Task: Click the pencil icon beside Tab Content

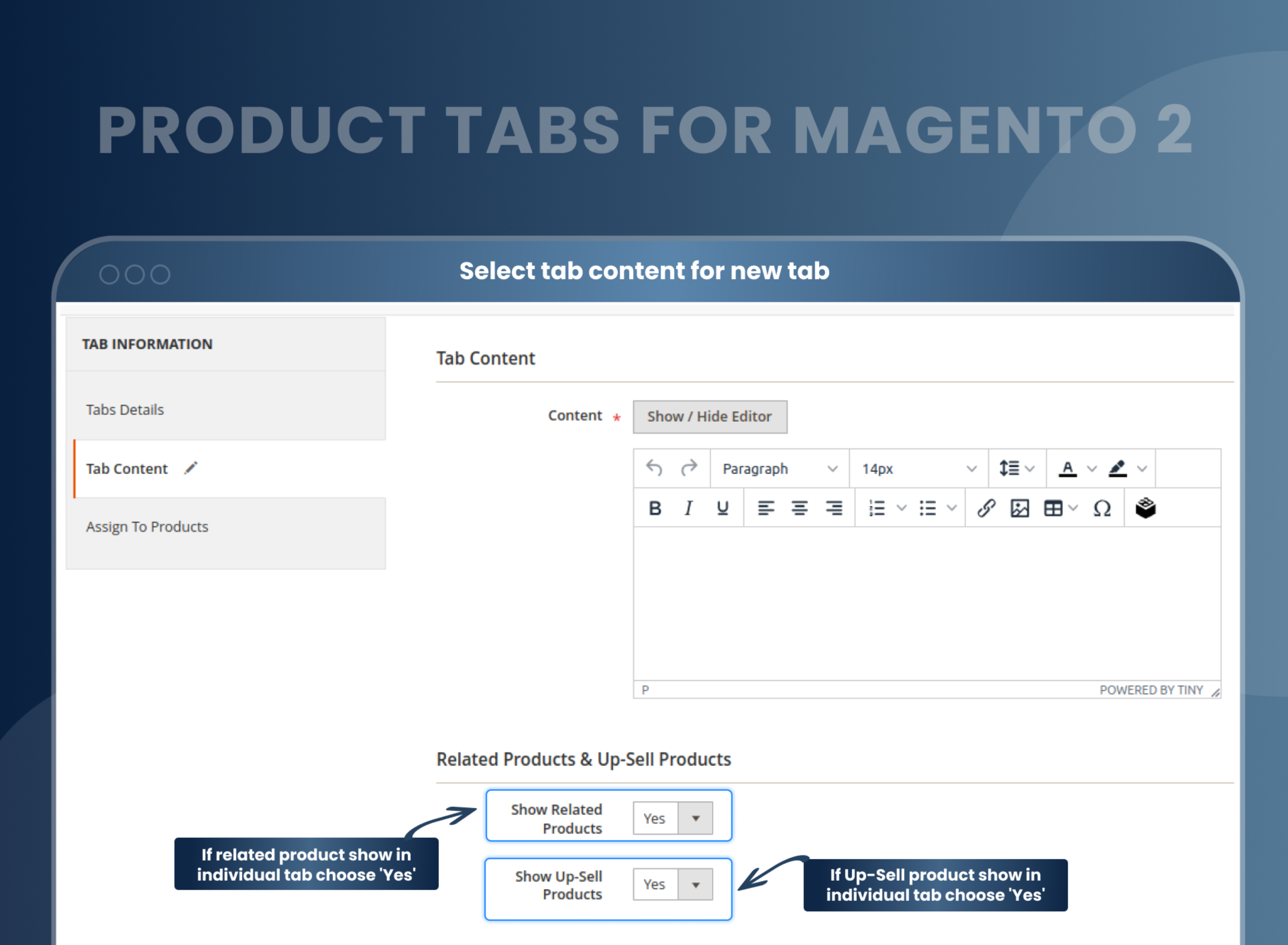Action: [191, 468]
